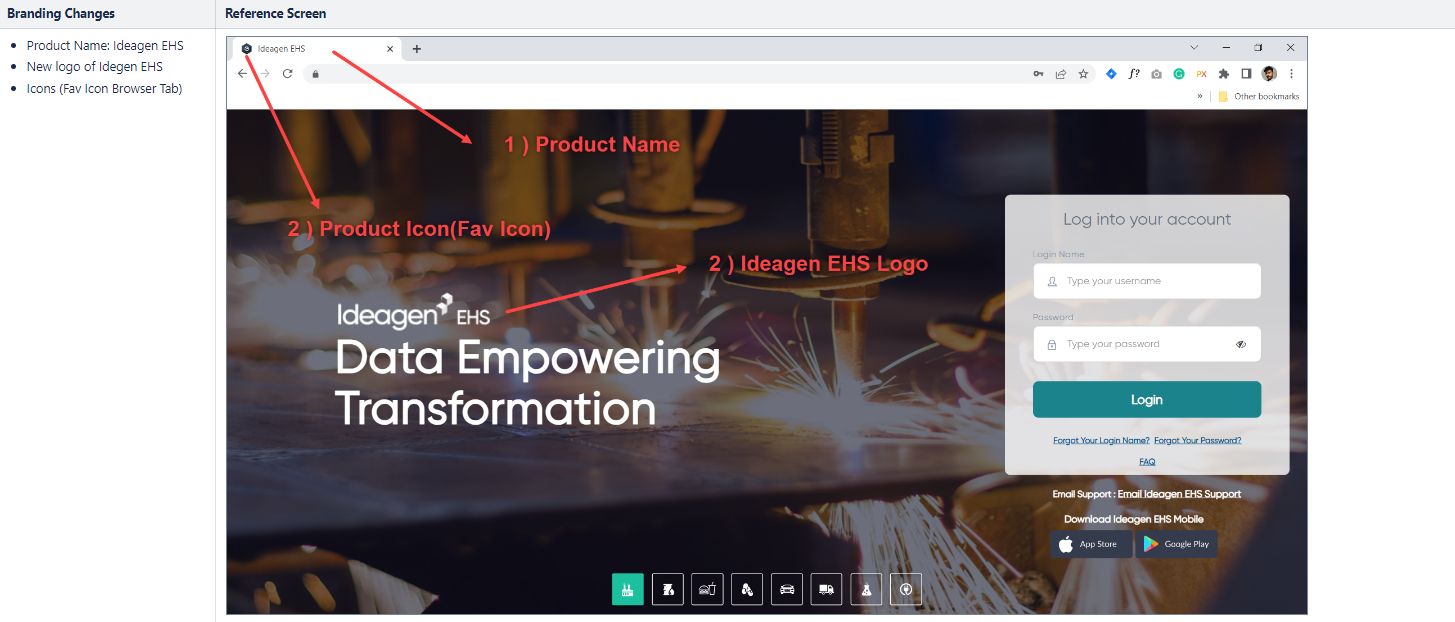
Task: Open the Extensions puzzle piece menu
Action: [1224, 74]
